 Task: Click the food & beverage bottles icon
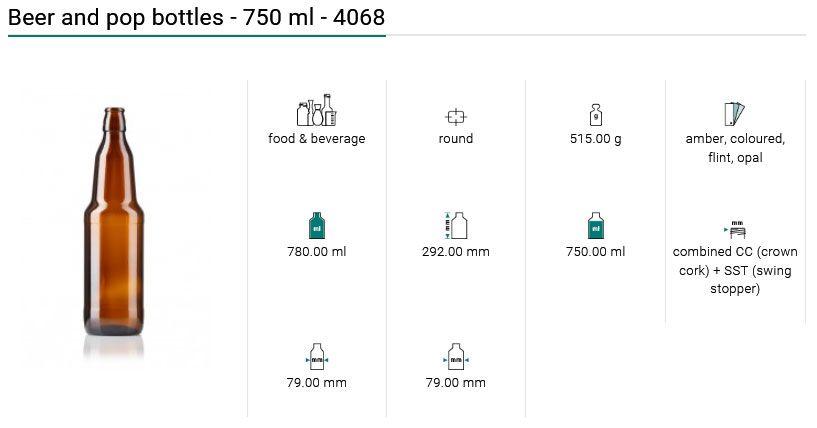click(x=316, y=110)
